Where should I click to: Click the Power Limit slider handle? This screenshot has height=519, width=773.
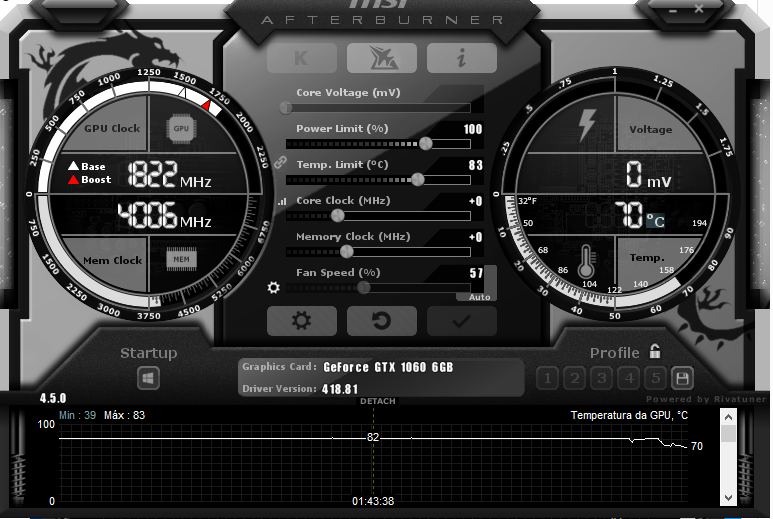coord(425,143)
